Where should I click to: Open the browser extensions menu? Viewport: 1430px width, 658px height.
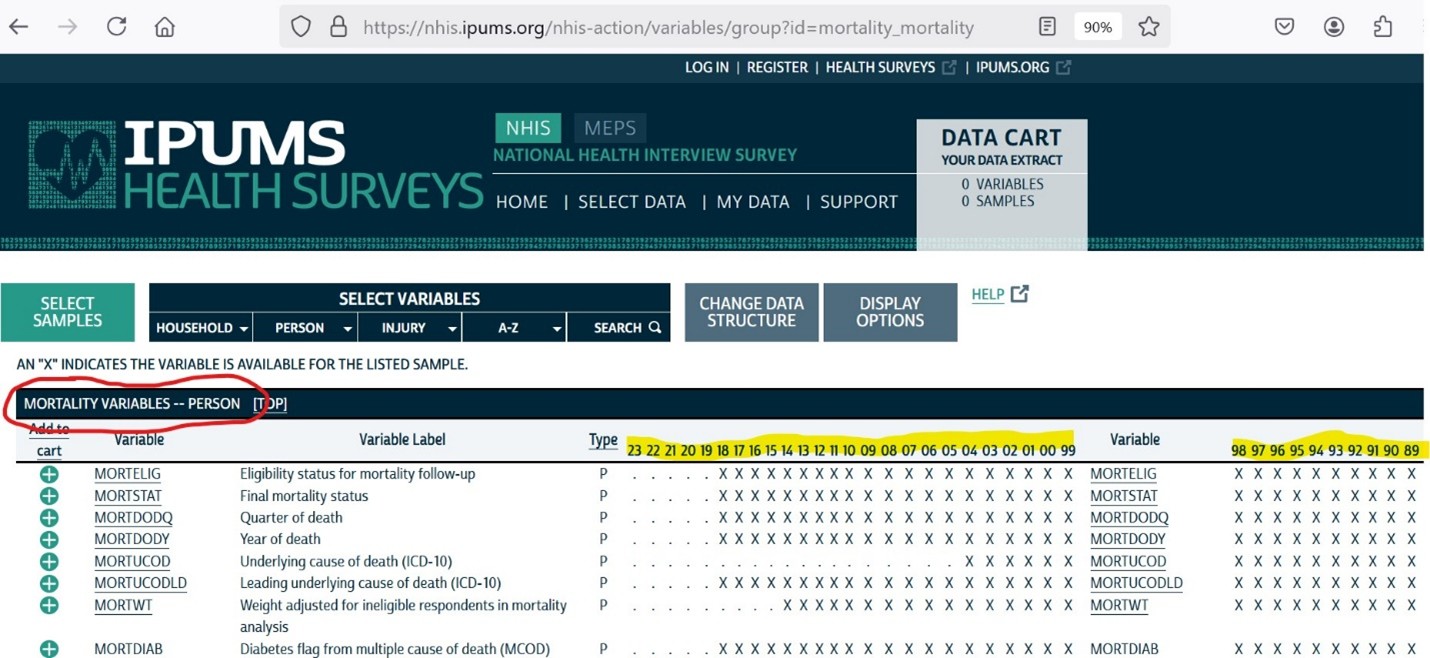[1383, 27]
